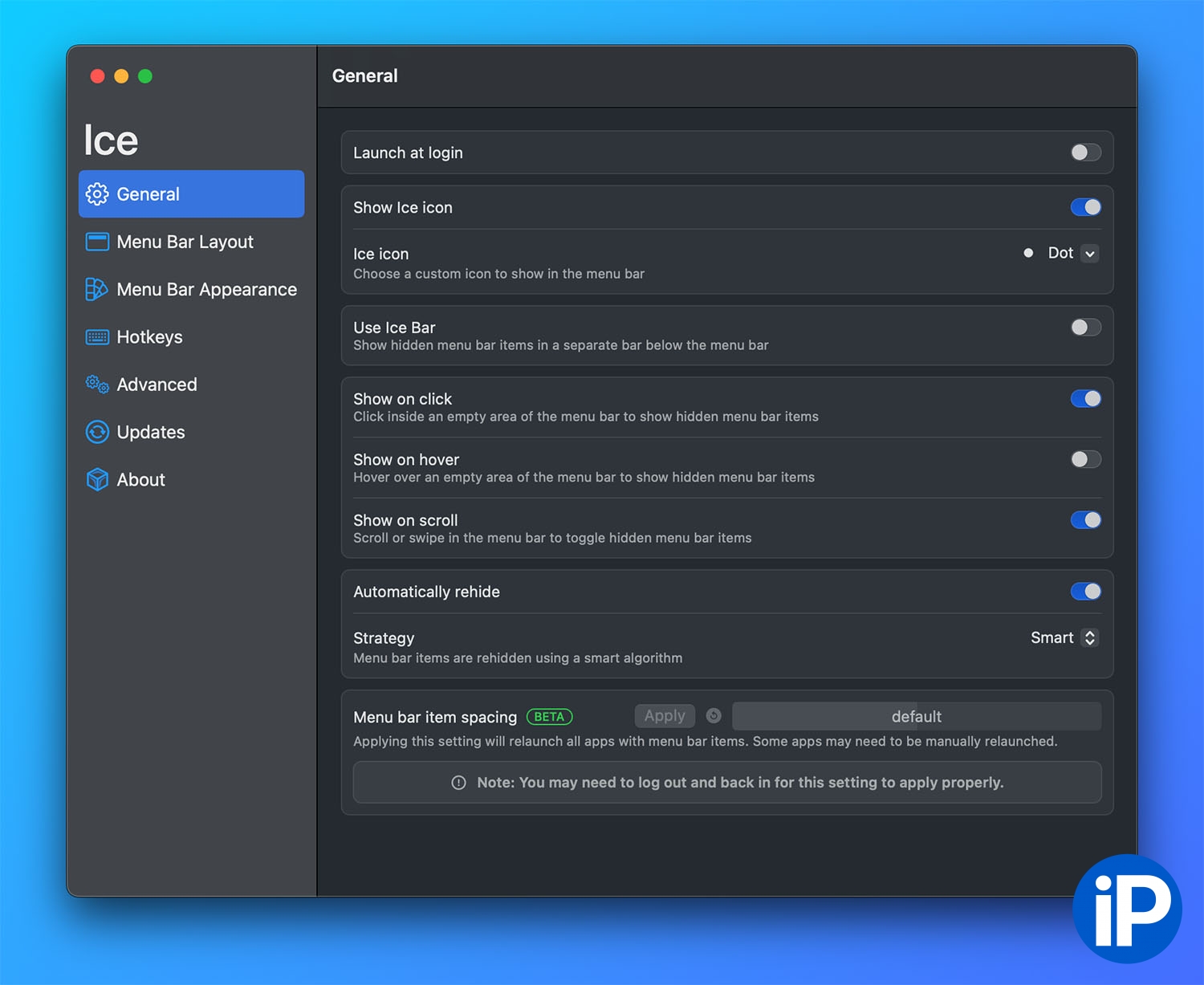Click the "Show on hover" label
The image size is (1204, 985).
click(x=406, y=459)
